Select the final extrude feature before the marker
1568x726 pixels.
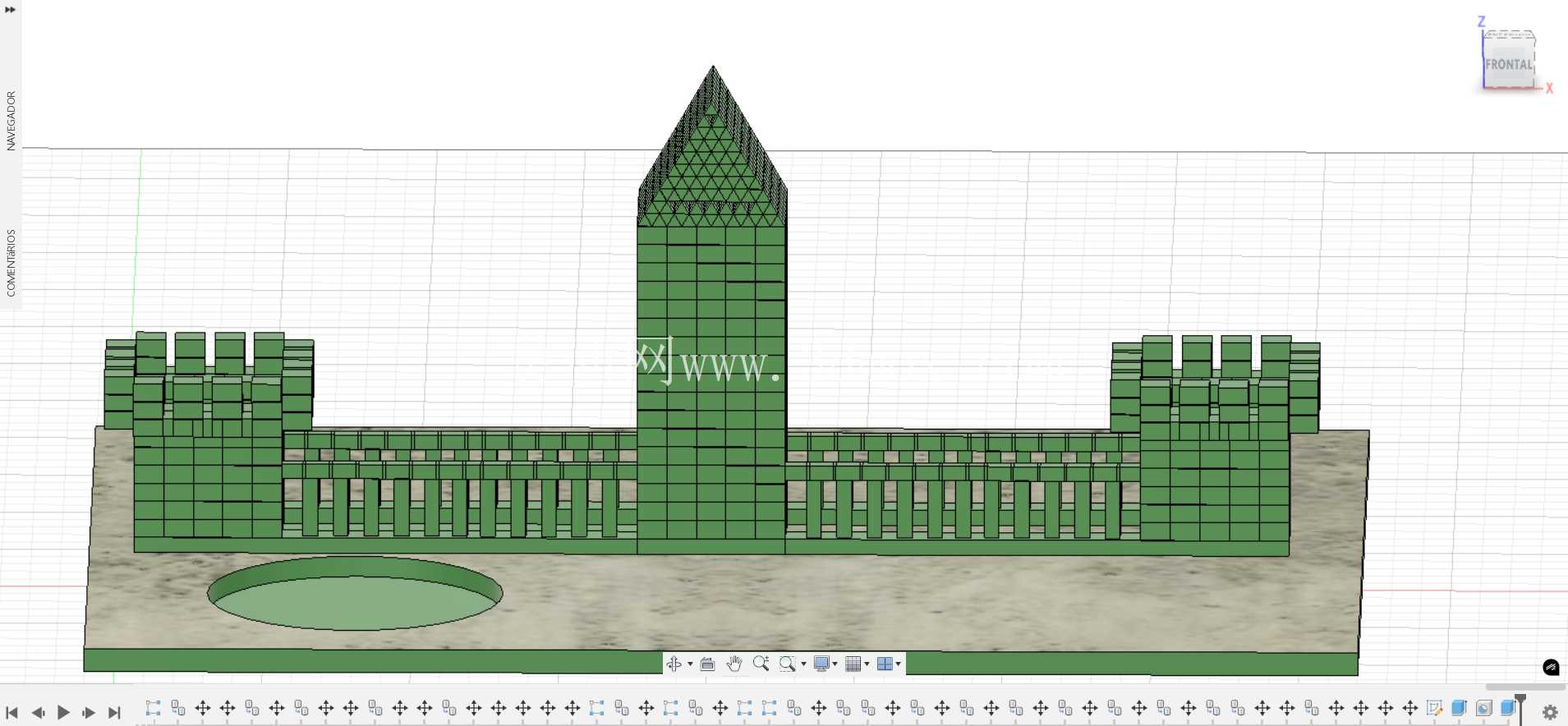click(x=1508, y=708)
